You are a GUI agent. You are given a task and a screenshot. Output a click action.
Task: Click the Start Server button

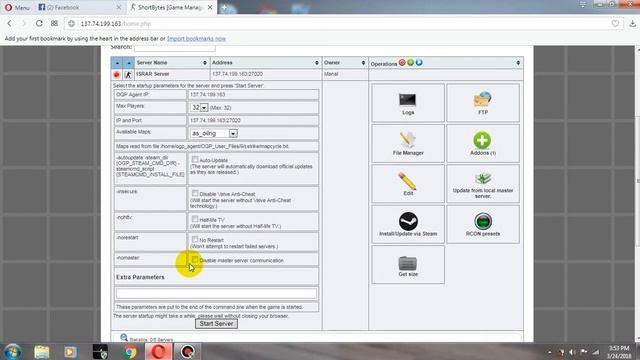point(216,324)
